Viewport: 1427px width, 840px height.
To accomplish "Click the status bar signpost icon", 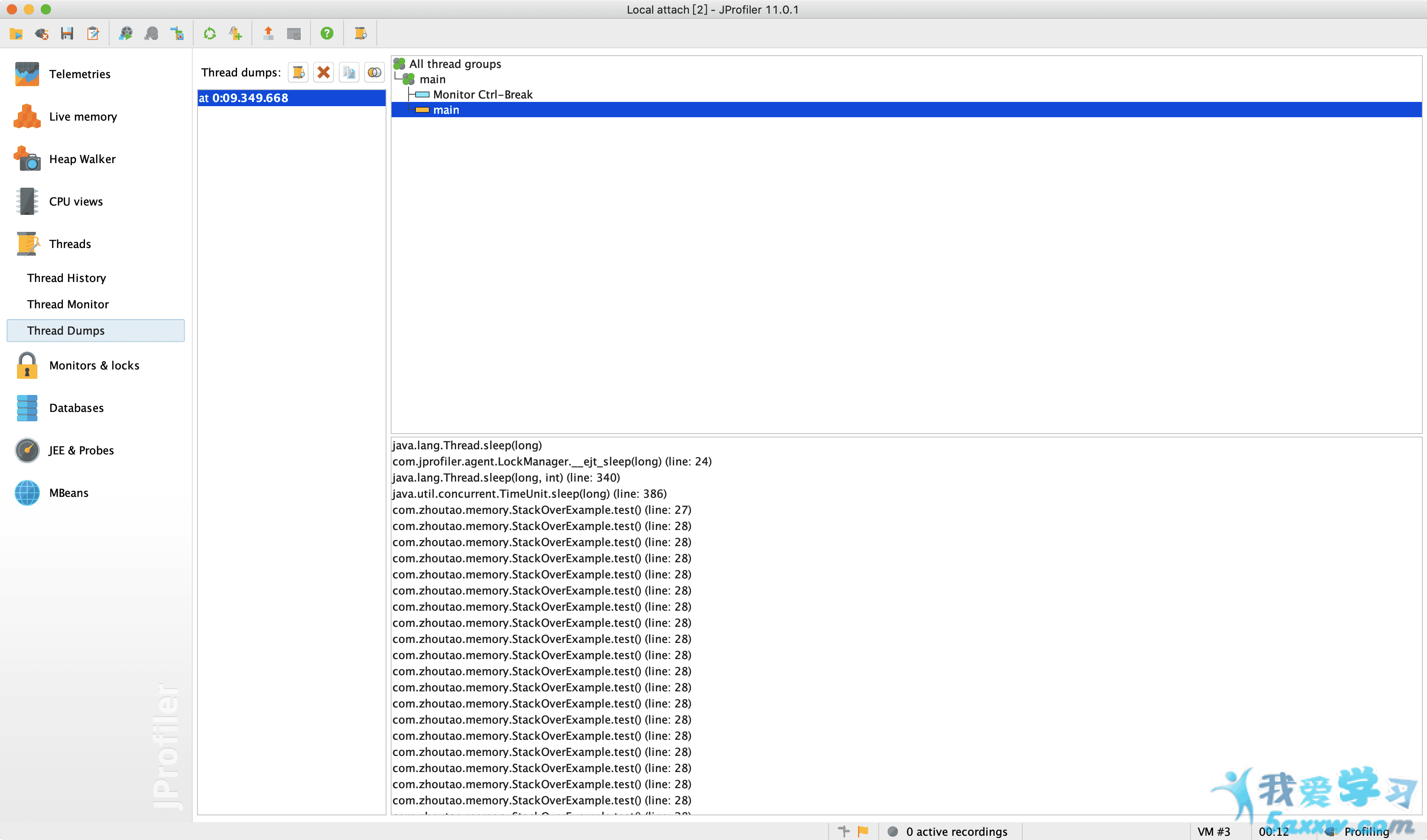I will click(844, 831).
